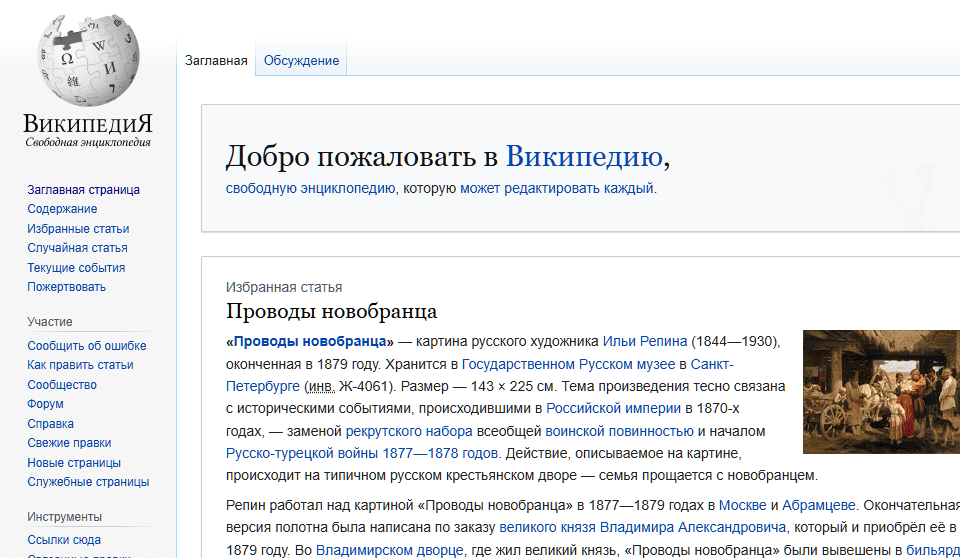Open Текущие события page

tap(76, 268)
